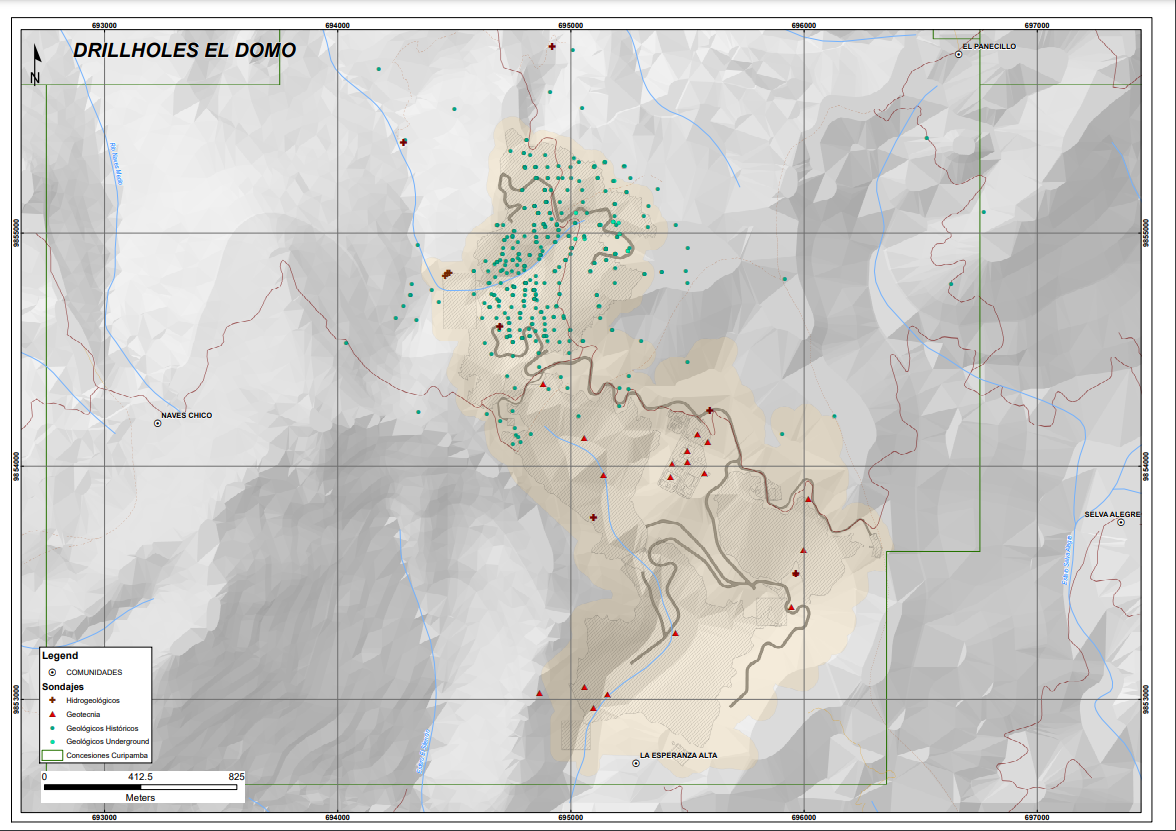Pick the Geológicos Underground dot in legend
This screenshot has height=831, width=1176.
52,742
